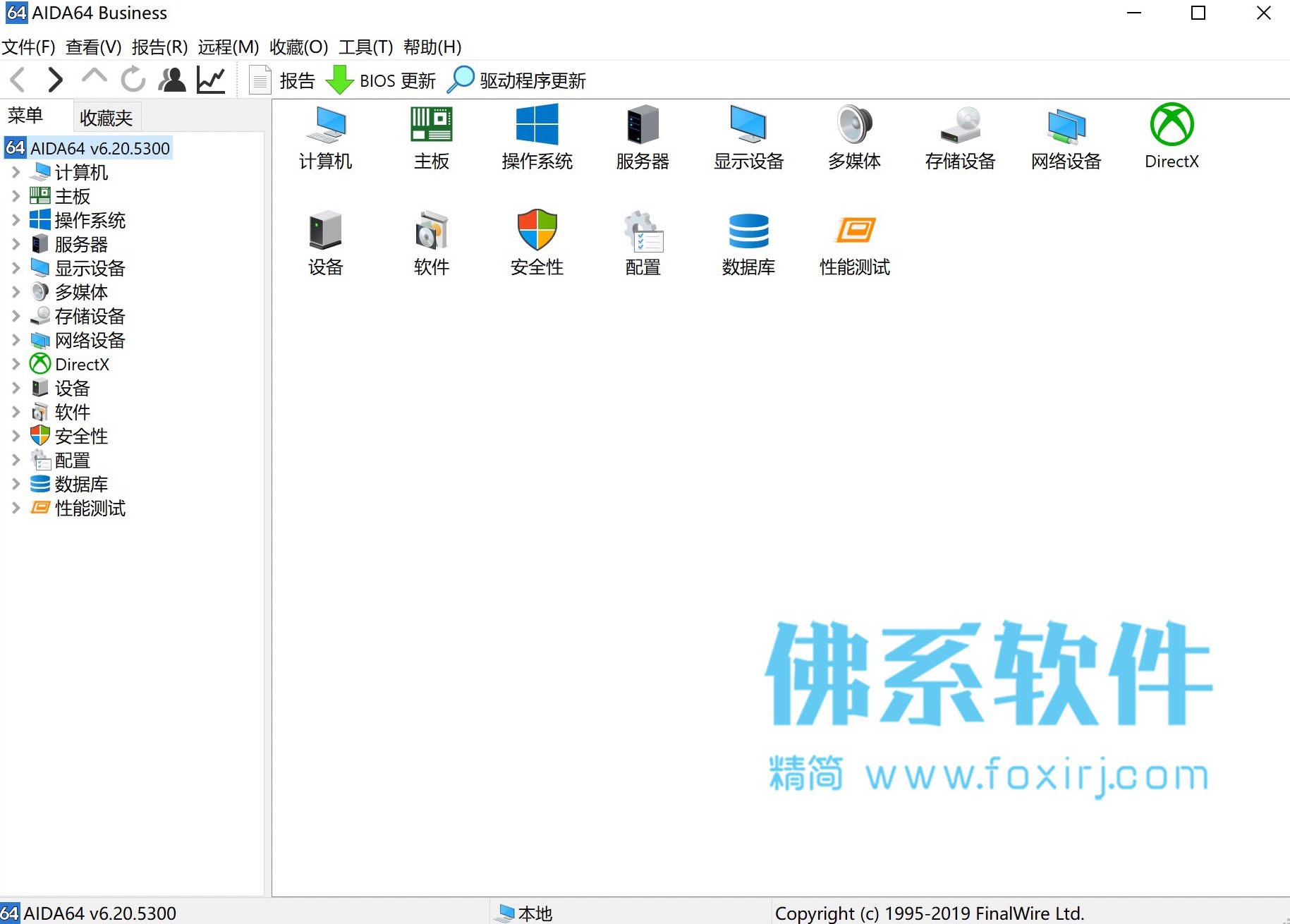Expand the 存储设备 tree node

point(16,316)
